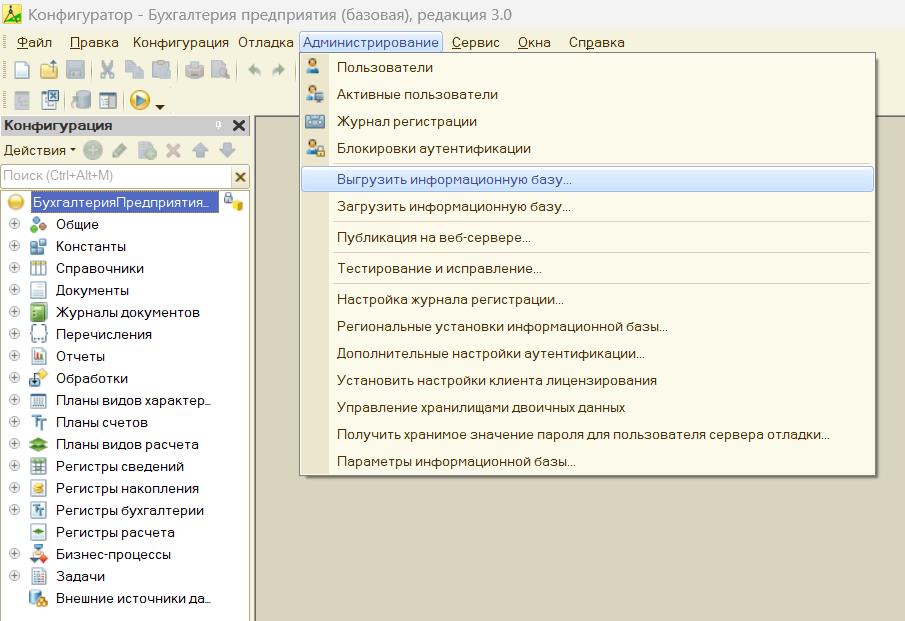
Task: Open Параметры информационной базы
Action: pos(588,462)
